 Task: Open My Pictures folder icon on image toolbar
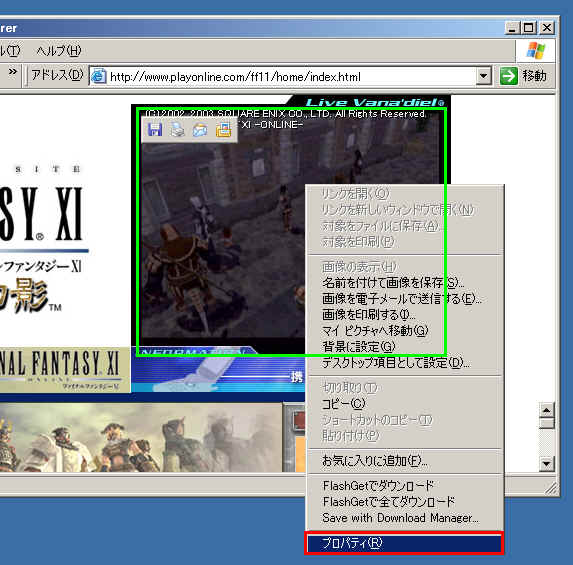(223, 130)
